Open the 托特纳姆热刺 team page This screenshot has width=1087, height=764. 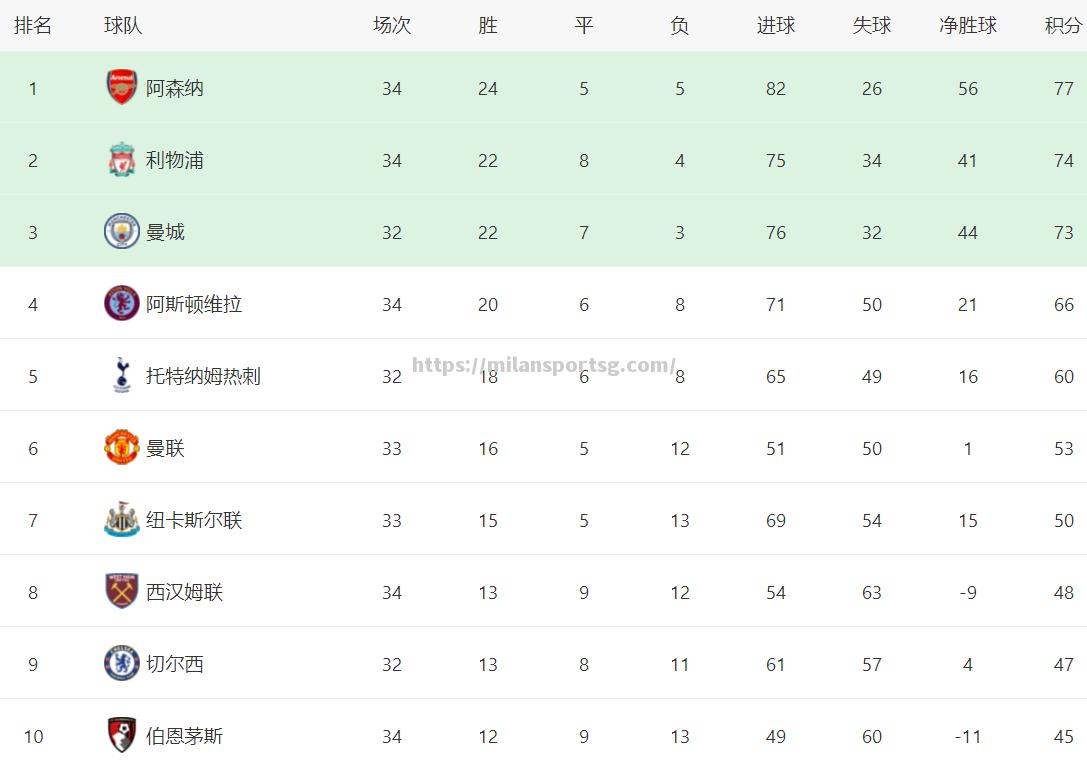point(203,376)
